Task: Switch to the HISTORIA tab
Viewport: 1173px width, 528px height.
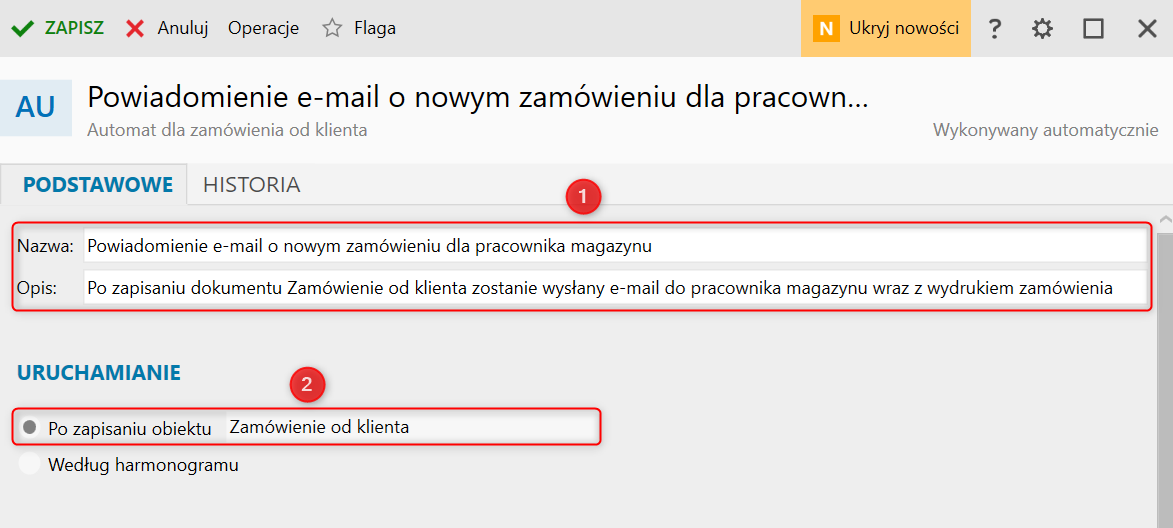Action: (252, 185)
